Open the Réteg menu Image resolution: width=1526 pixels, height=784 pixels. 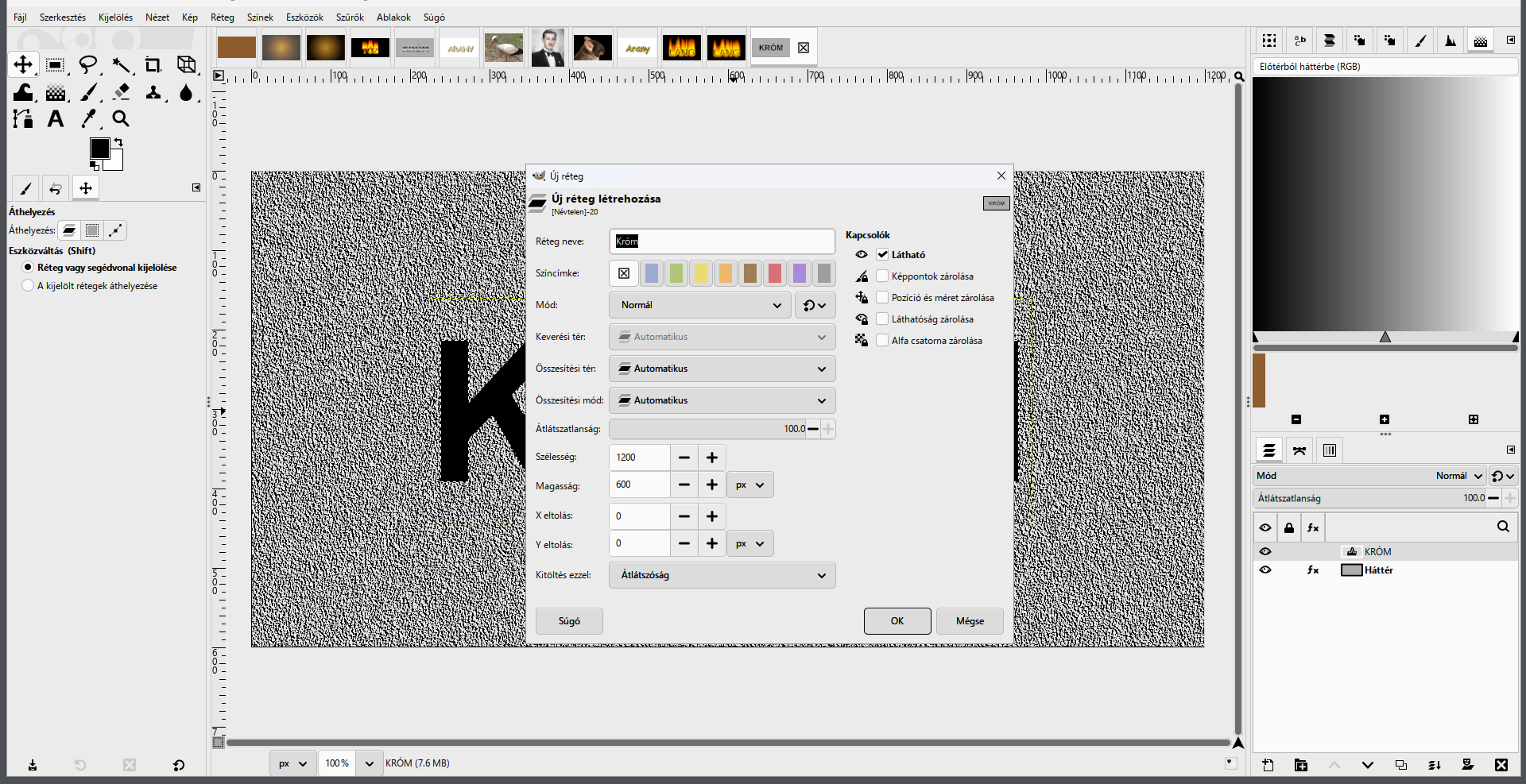[x=223, y=17]
